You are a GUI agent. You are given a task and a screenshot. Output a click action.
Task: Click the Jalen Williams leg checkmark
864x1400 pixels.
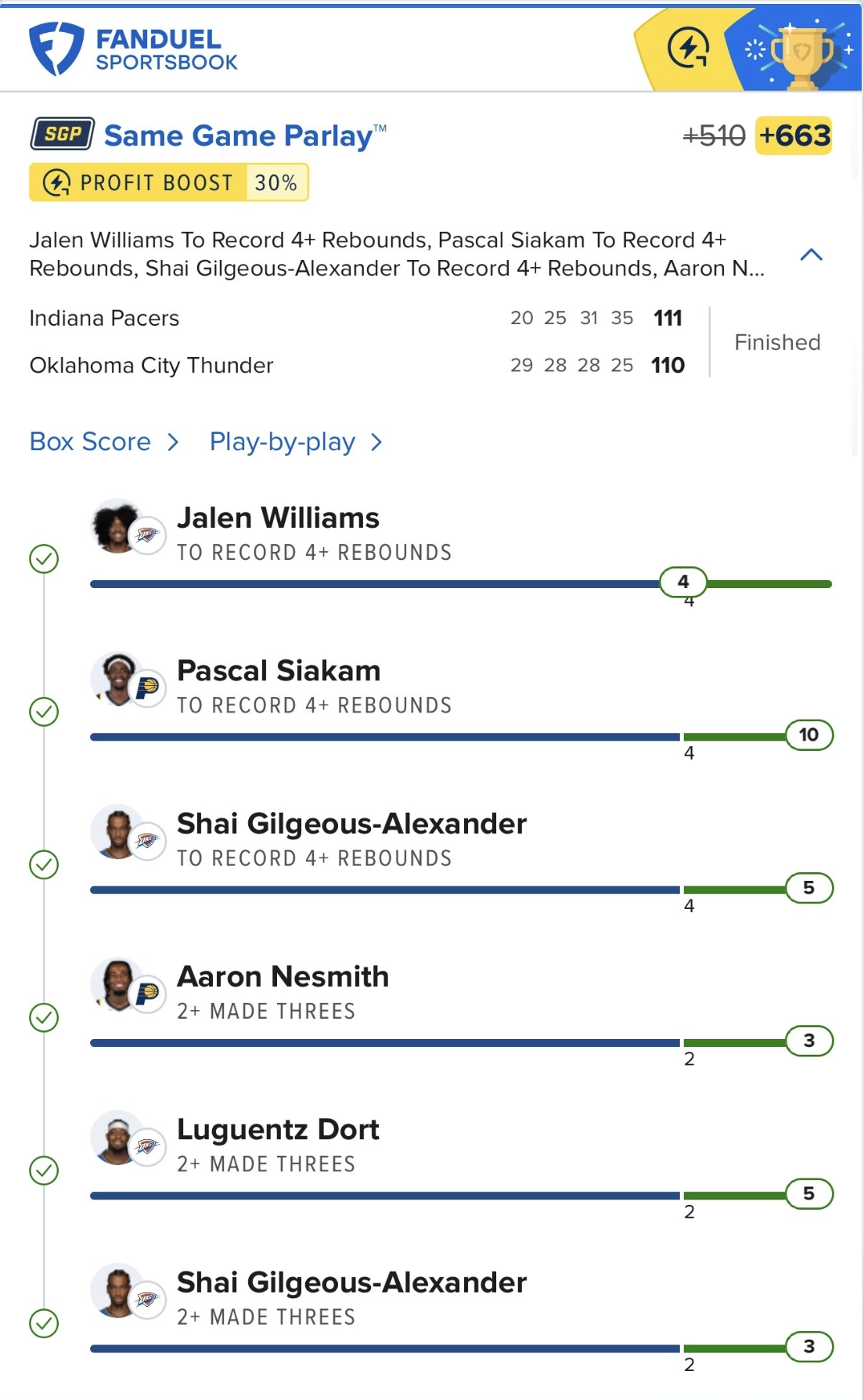click(x=44, y=559)
